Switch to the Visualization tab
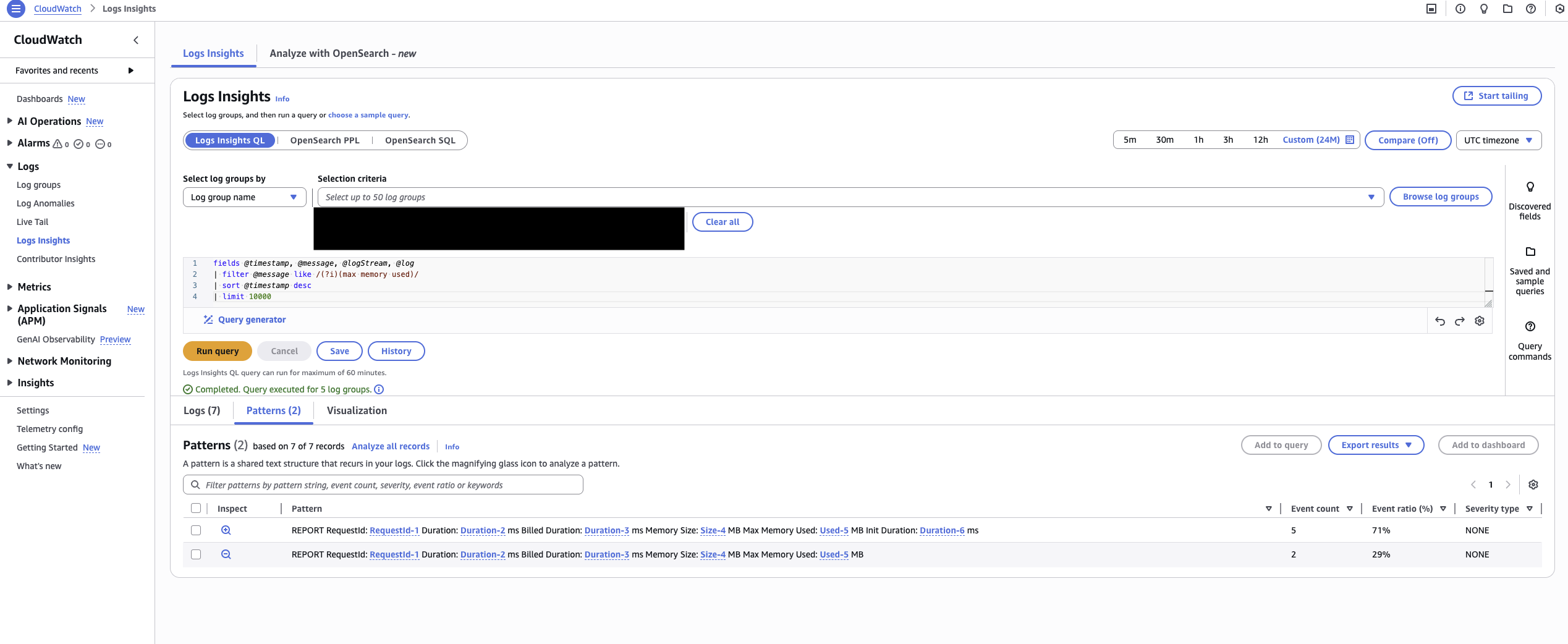 [357, 410]
